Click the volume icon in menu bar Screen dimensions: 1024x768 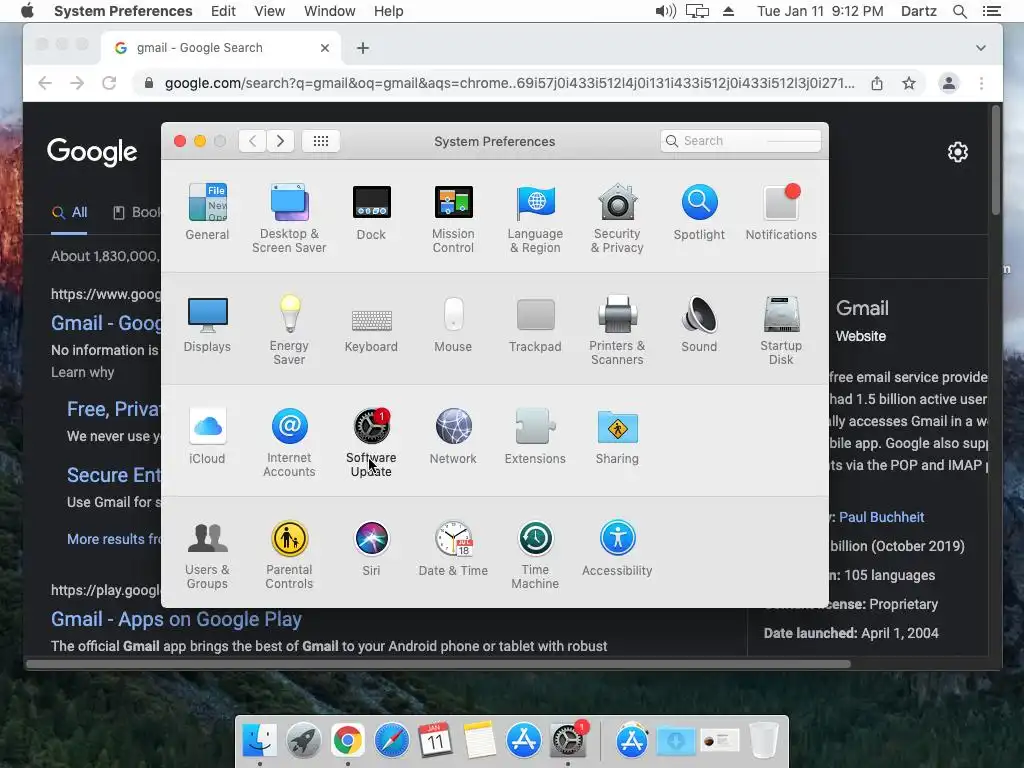click(x=665, y=11)
